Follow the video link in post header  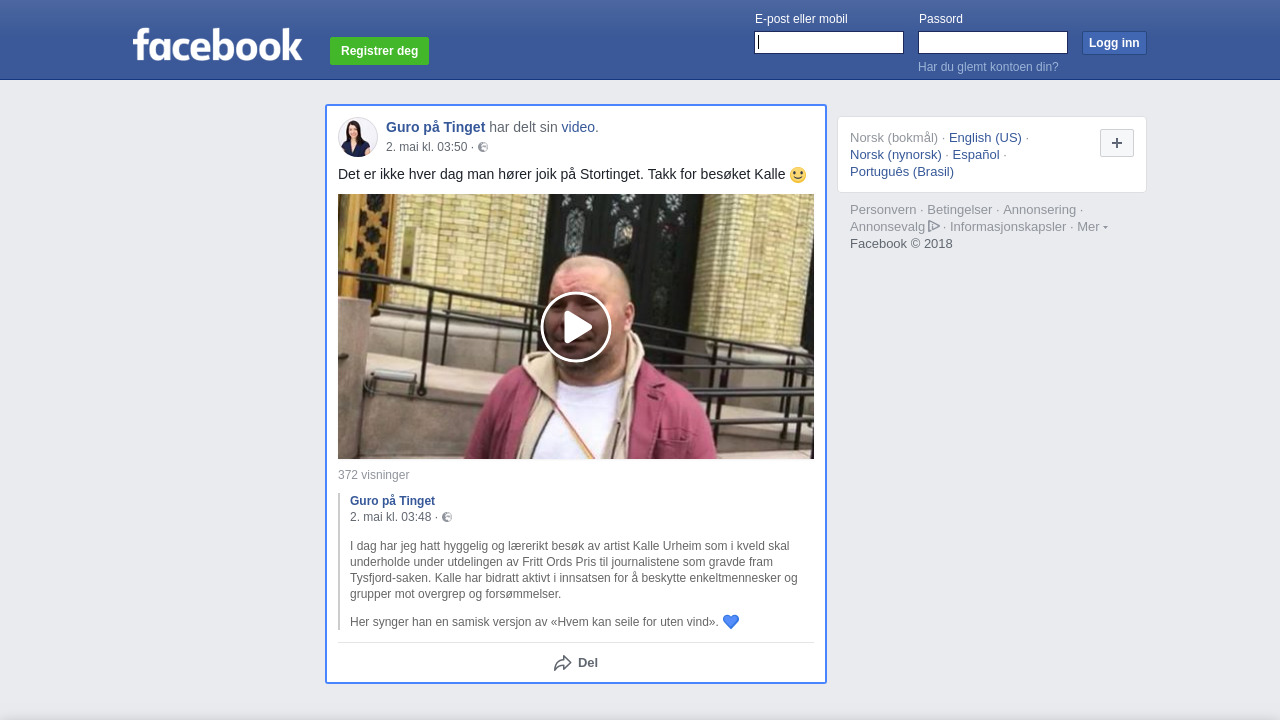pos(578,127)
